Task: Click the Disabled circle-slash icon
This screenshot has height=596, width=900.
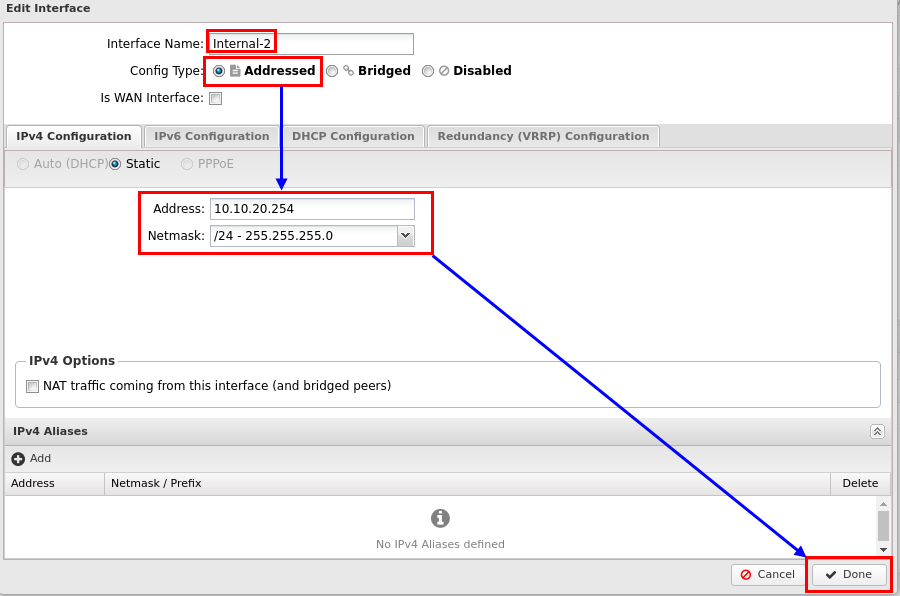Action: pos(444,71)
